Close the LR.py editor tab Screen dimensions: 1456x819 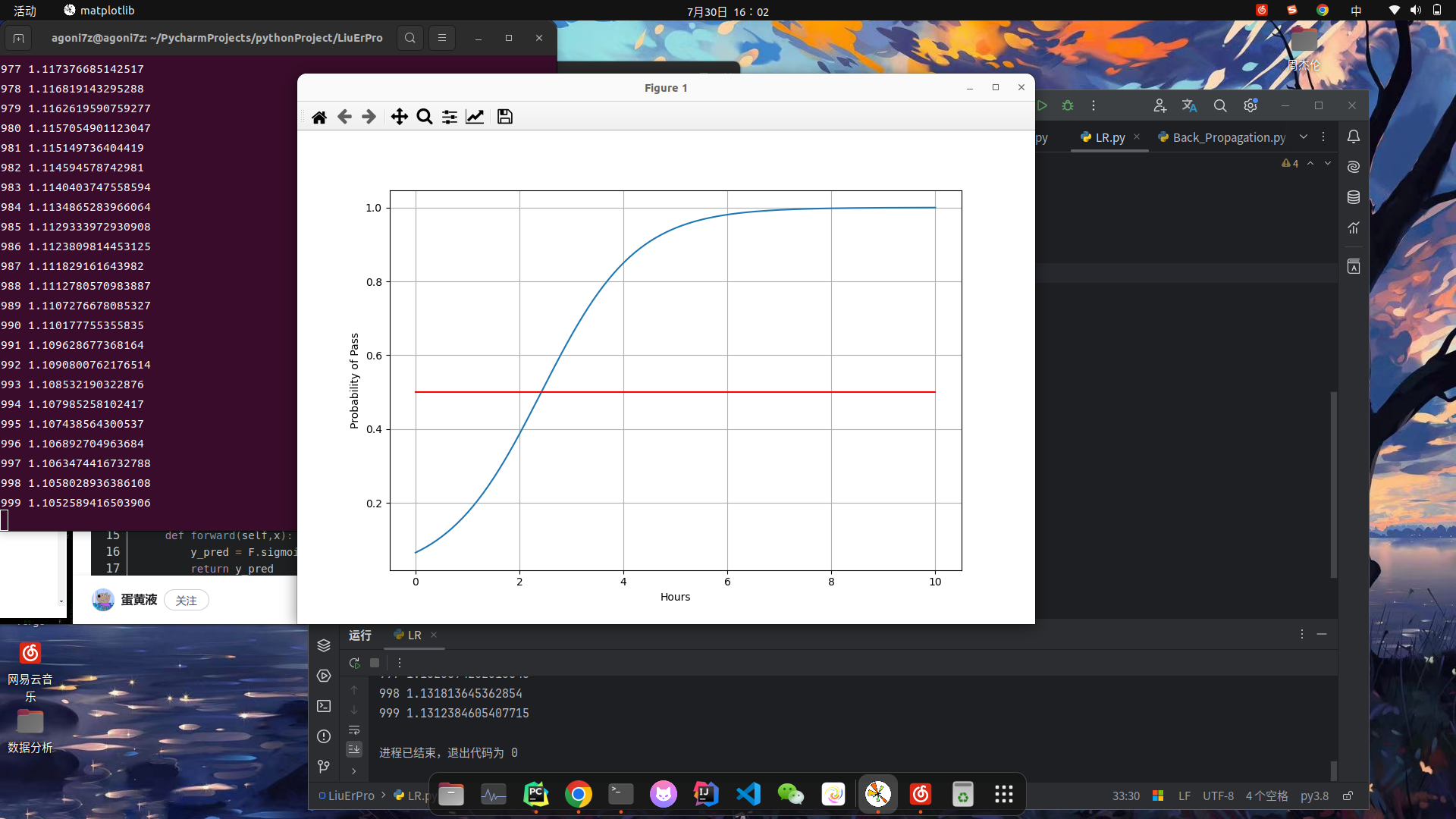1137,136
